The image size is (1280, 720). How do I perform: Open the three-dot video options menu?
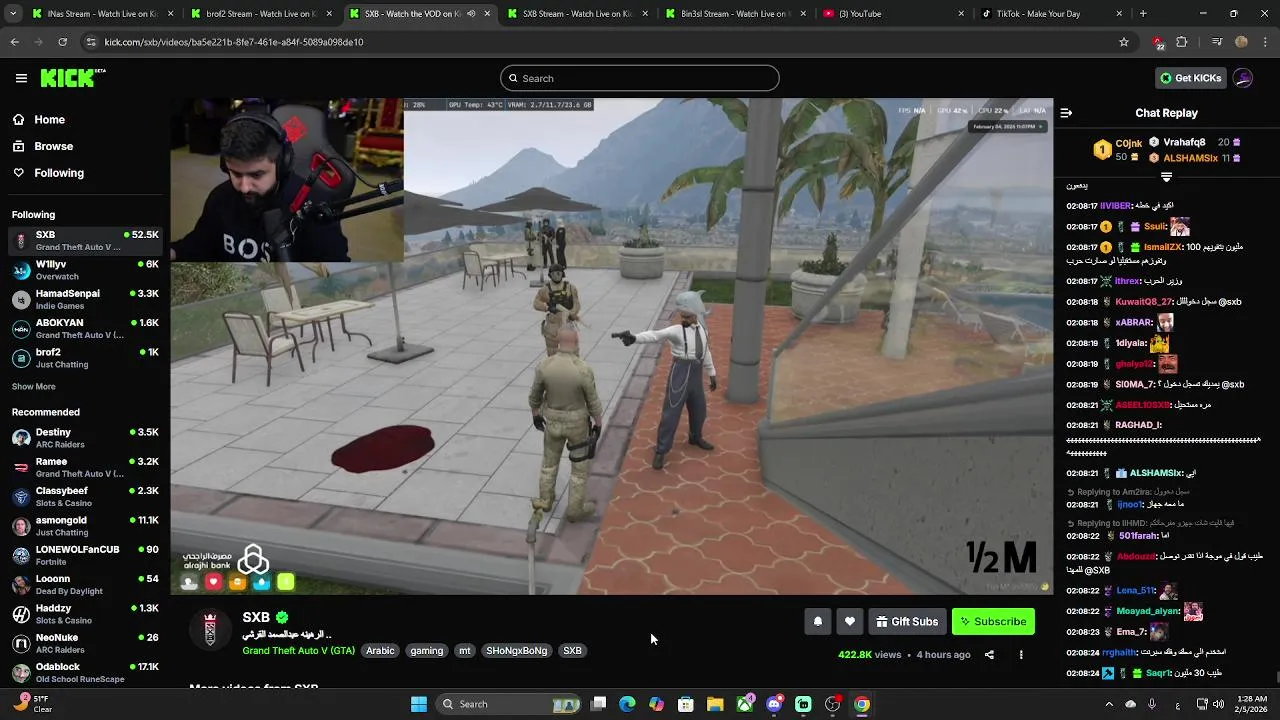click(x=1021, y=655)
